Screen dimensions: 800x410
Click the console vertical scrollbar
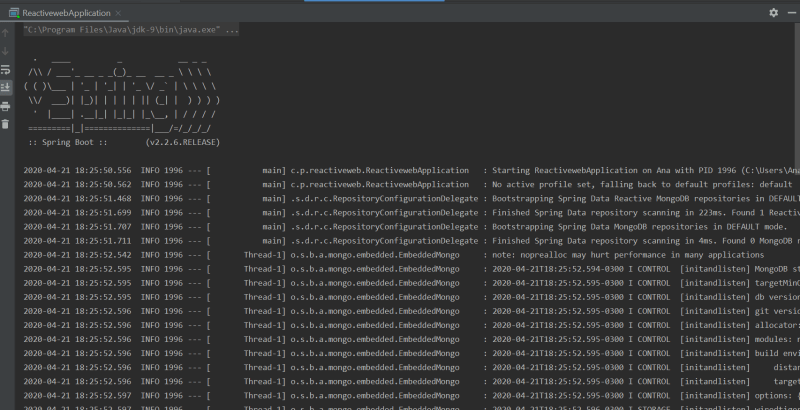click(796, 200)
